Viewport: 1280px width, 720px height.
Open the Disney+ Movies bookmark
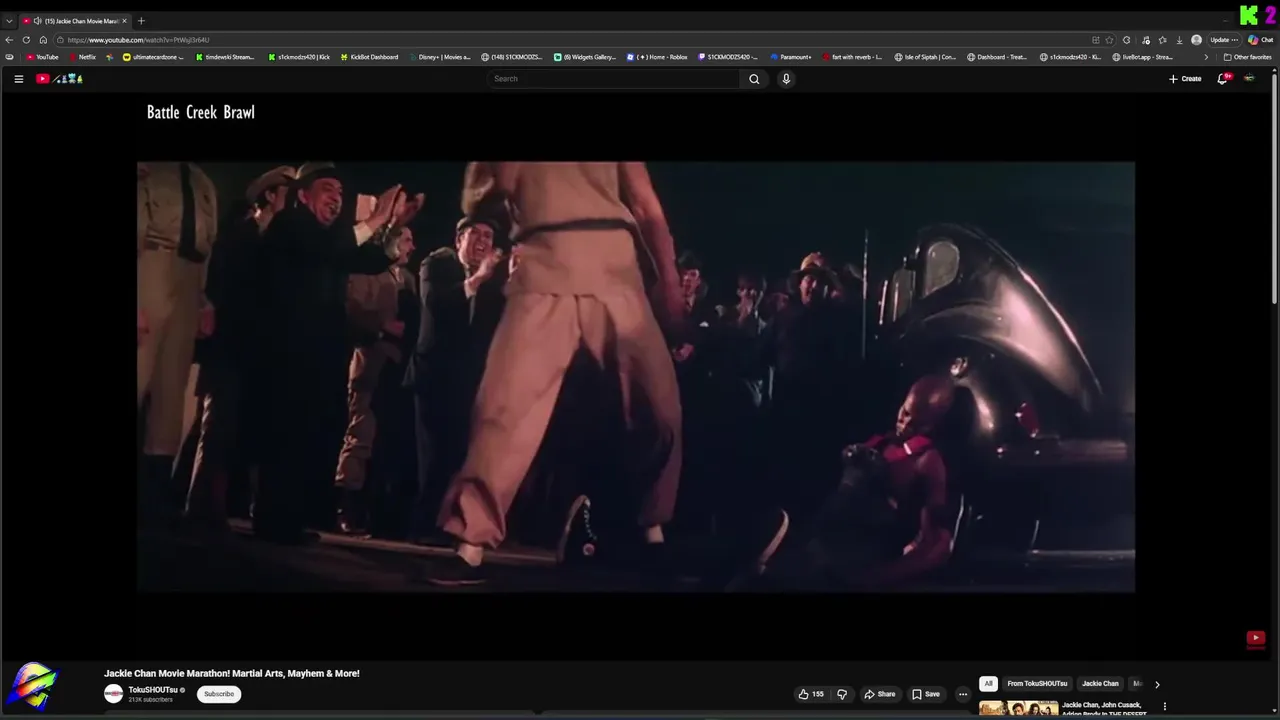tap(439, 57)
